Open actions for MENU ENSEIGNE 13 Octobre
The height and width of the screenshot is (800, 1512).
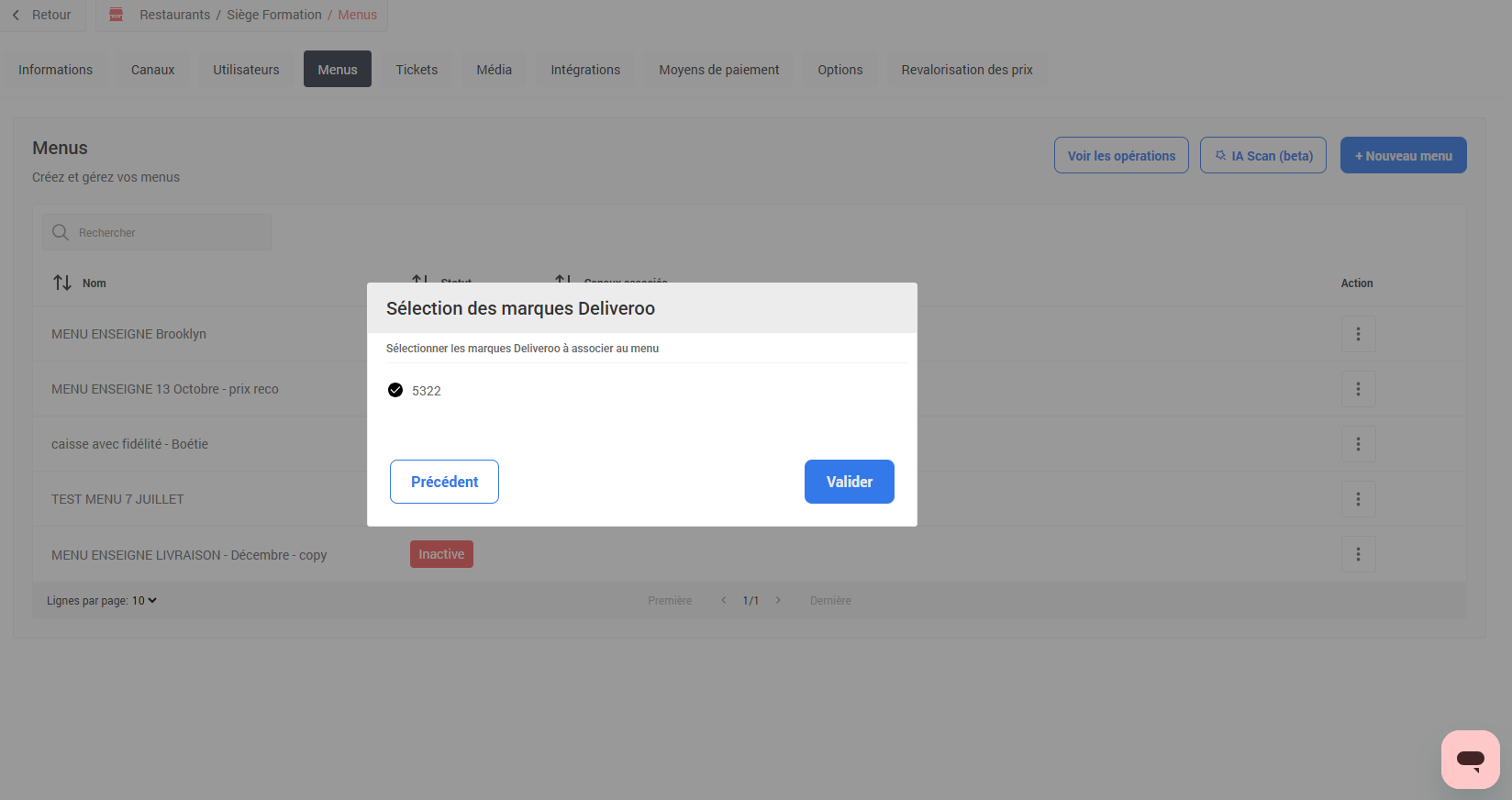[x=1358, y=389]
